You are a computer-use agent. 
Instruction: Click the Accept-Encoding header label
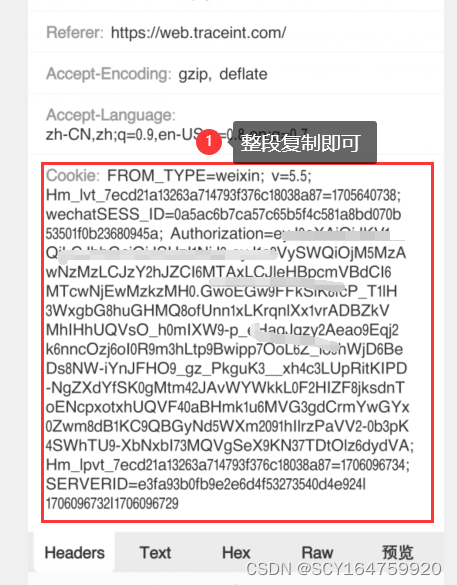(x=109, y=74)
